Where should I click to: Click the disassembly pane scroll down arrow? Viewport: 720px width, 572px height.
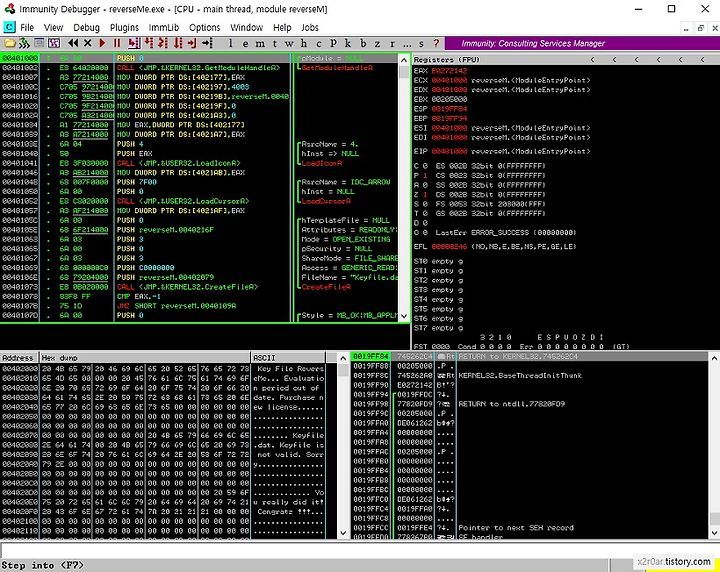[404, 316]
